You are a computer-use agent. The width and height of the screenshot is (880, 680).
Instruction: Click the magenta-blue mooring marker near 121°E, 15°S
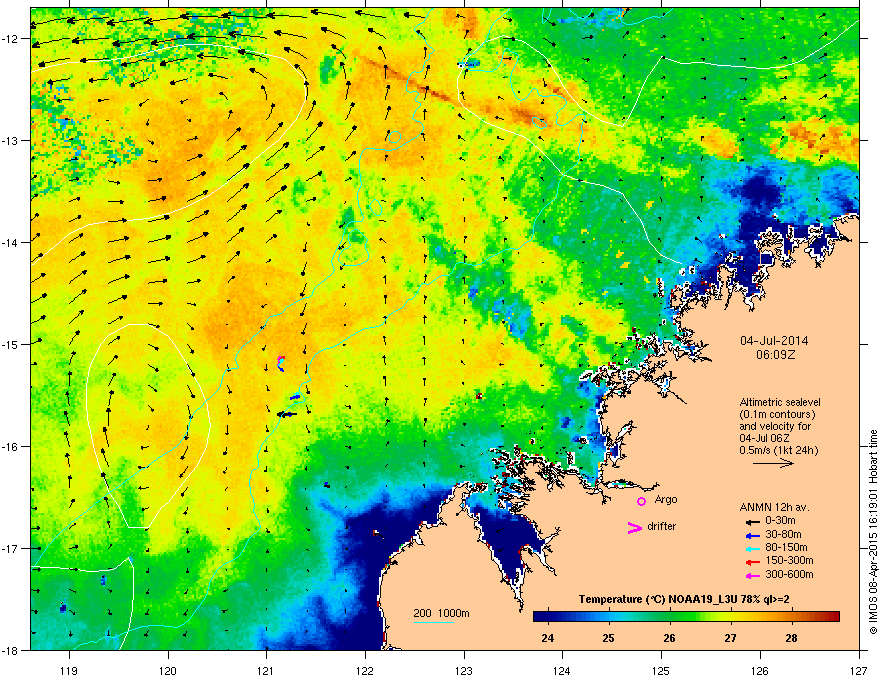(281, 363)
